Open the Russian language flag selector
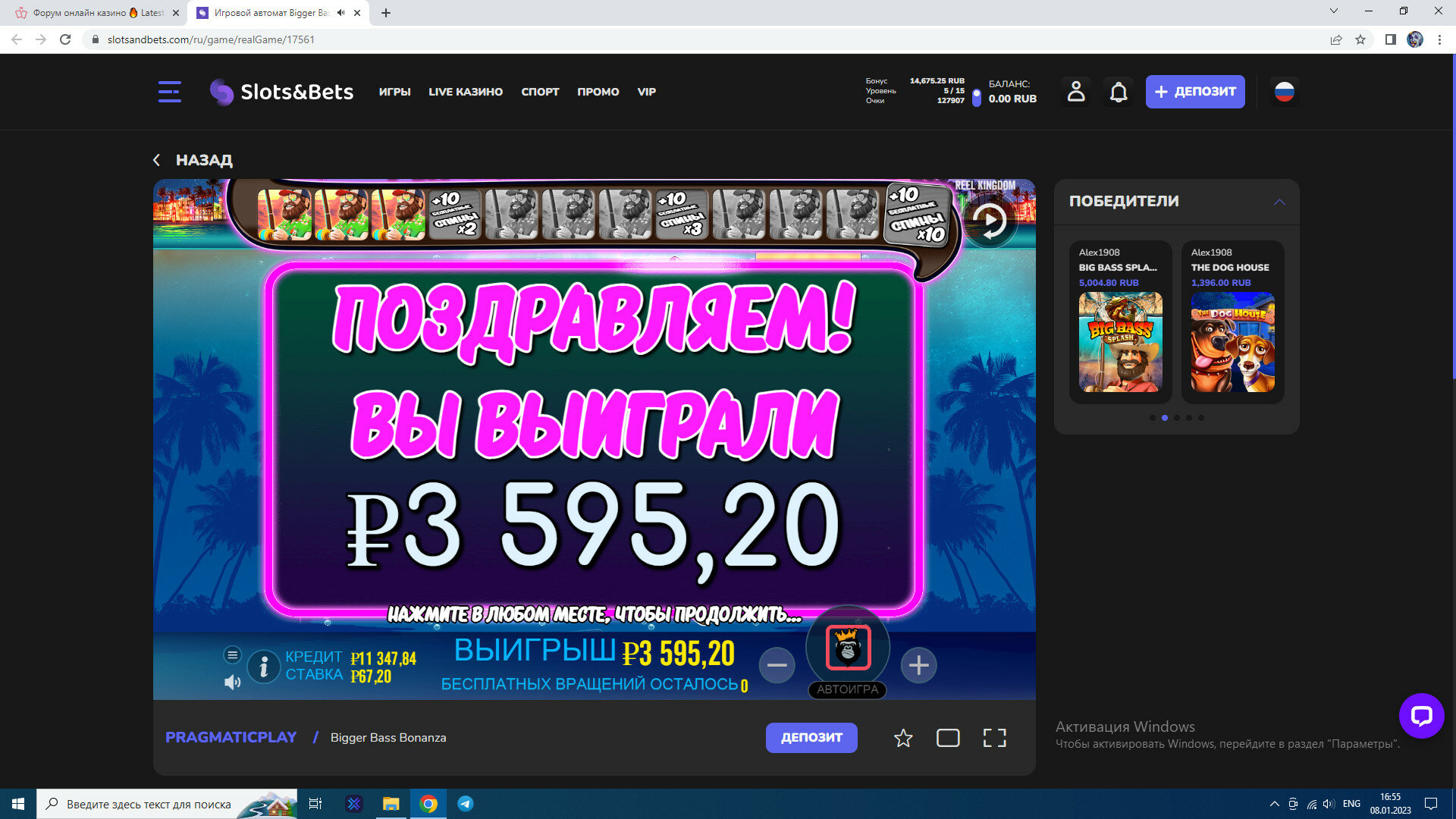 pos(1284,92)
